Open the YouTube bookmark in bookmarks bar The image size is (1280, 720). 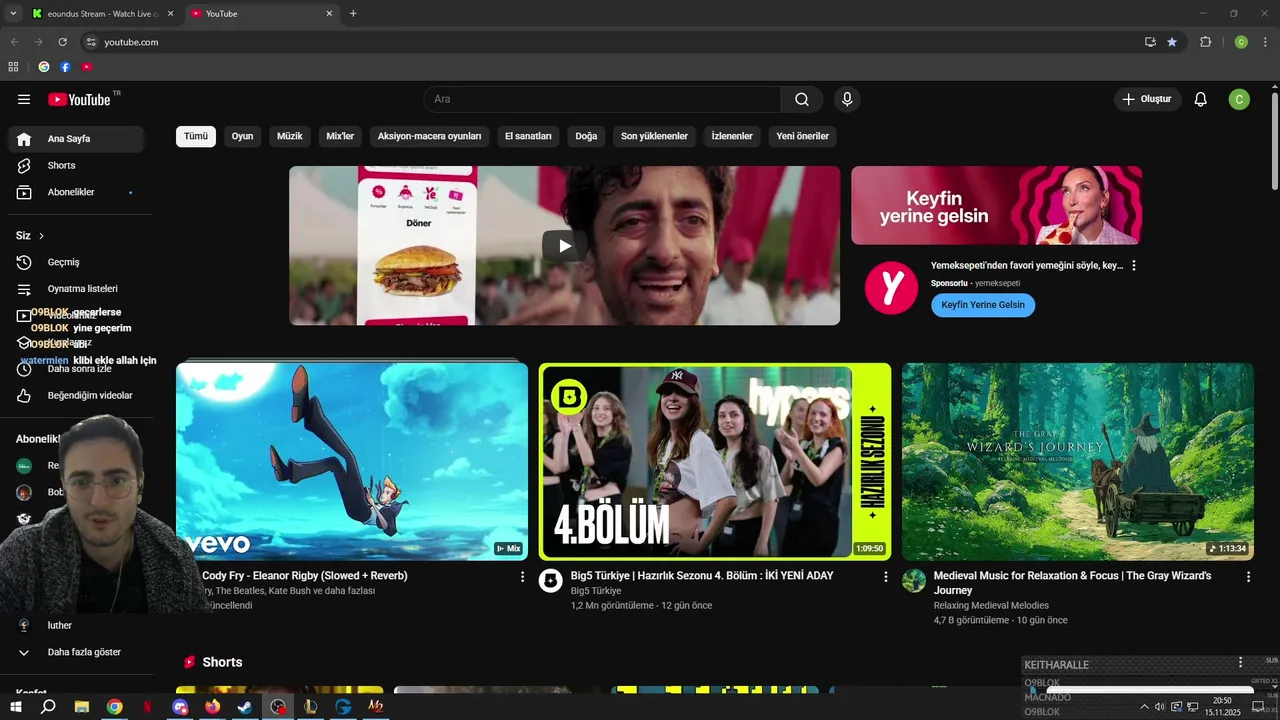[87, 67]
